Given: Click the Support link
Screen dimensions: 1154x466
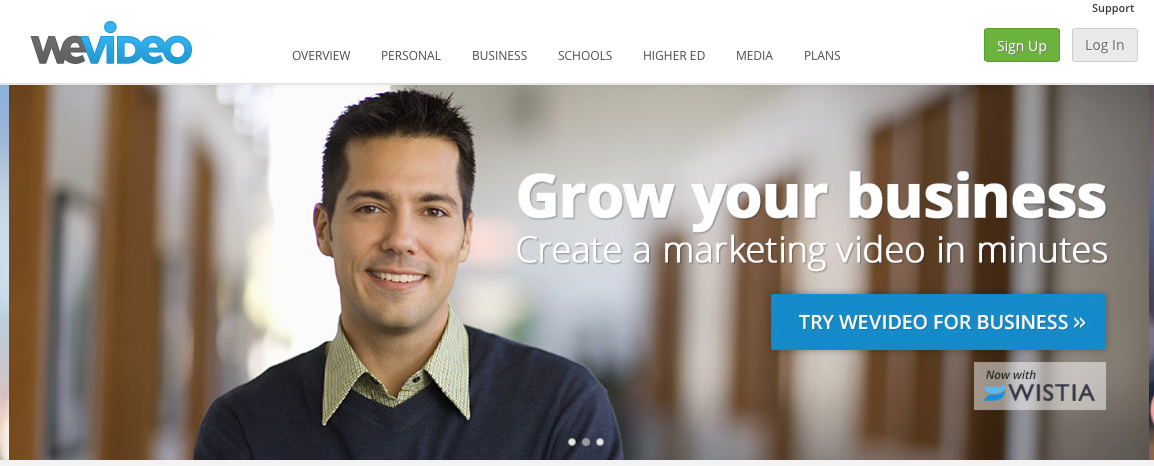Looking at the screenshot, I should point(1113,9).
